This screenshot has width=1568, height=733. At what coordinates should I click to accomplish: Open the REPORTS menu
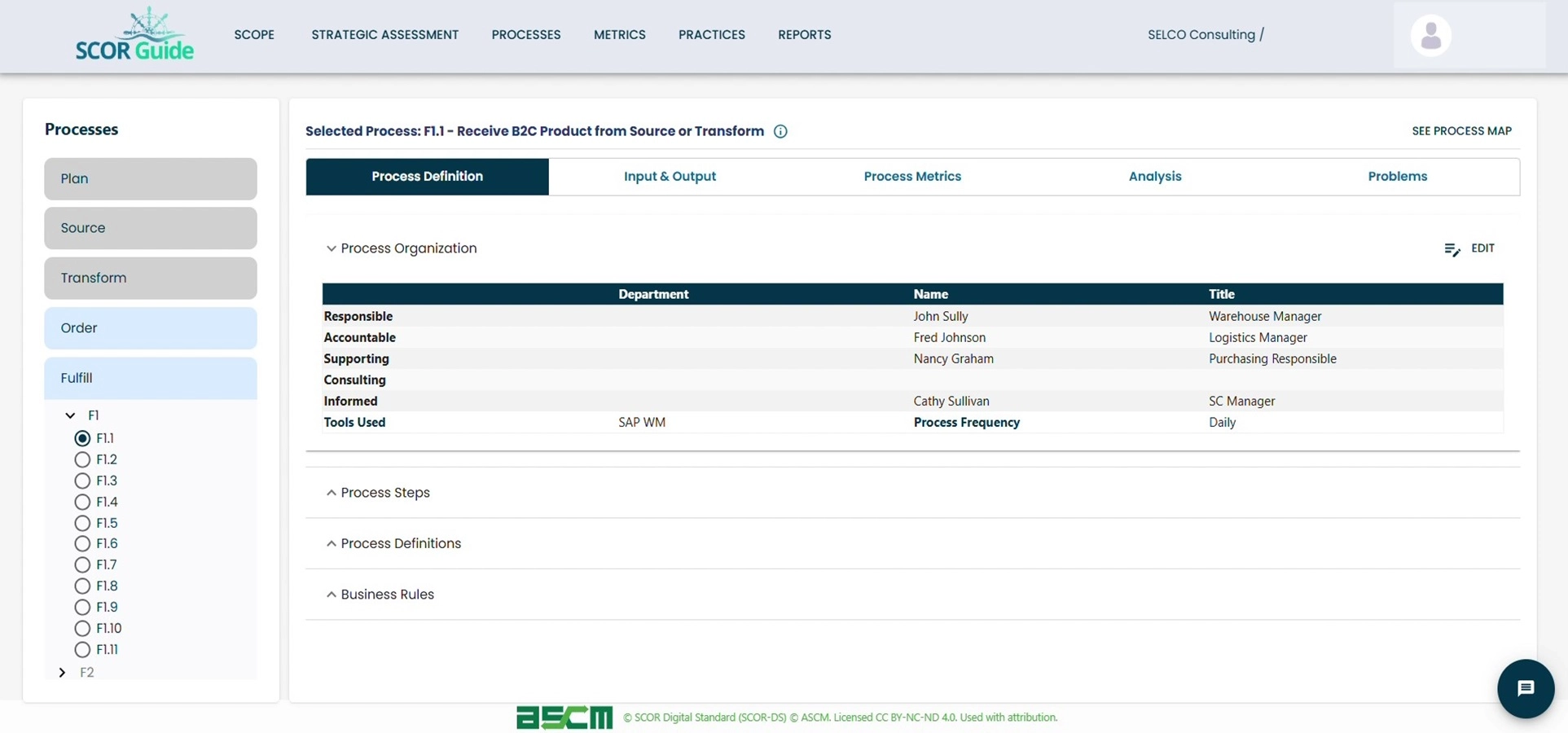coord(805,34)
